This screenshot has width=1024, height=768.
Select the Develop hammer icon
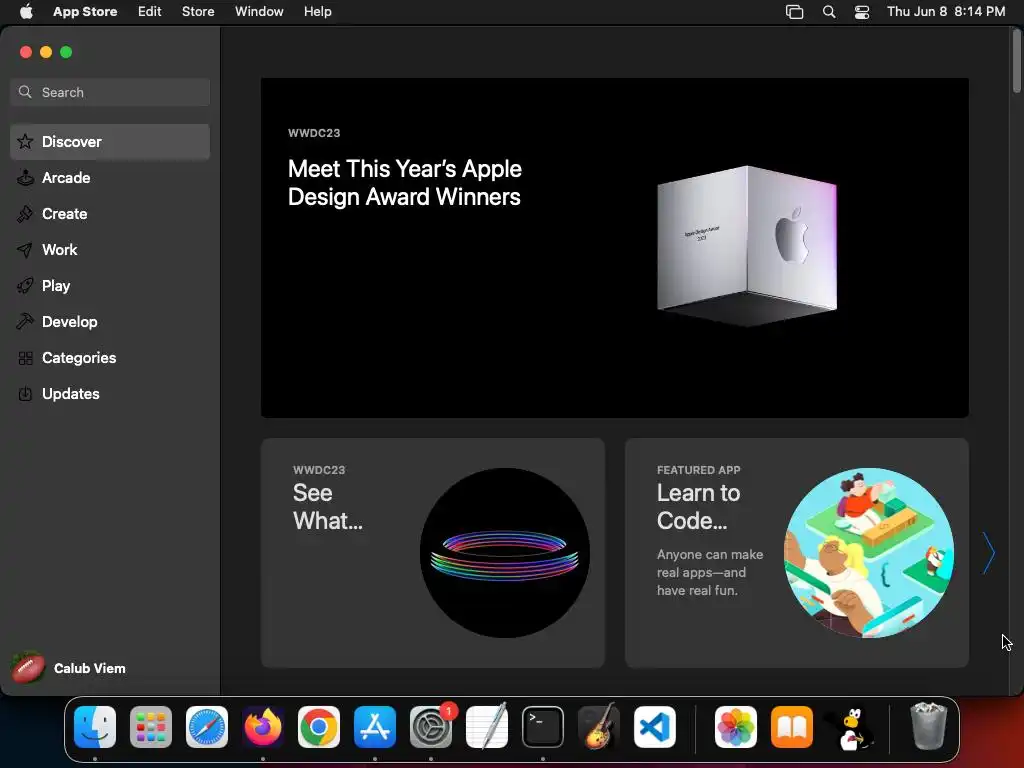coord(25,321)
